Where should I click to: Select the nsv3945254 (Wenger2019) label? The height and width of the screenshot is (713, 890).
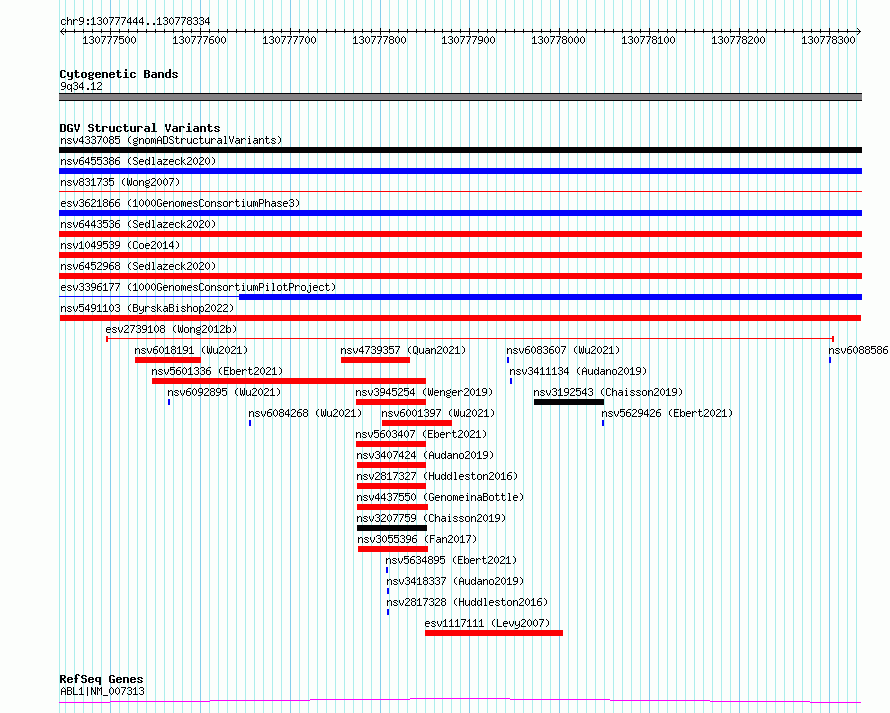424,392
